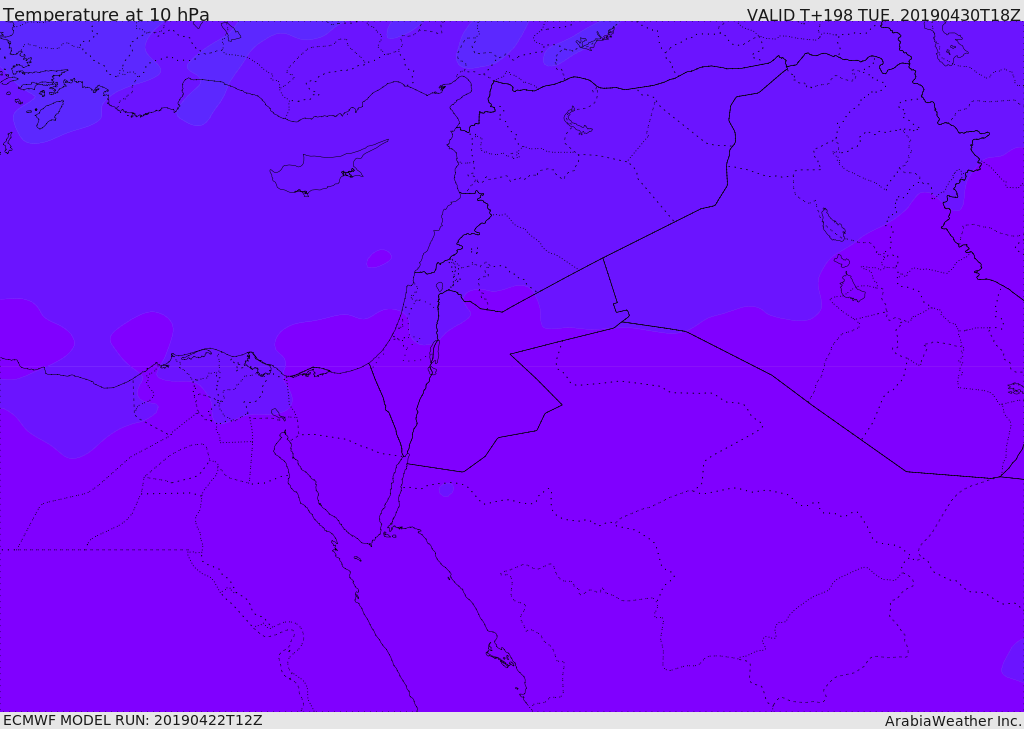This screenshot has height=729, width=1024.
Task: Click the 'Temperature at 10 hPa' title
Action: point(106,14)
